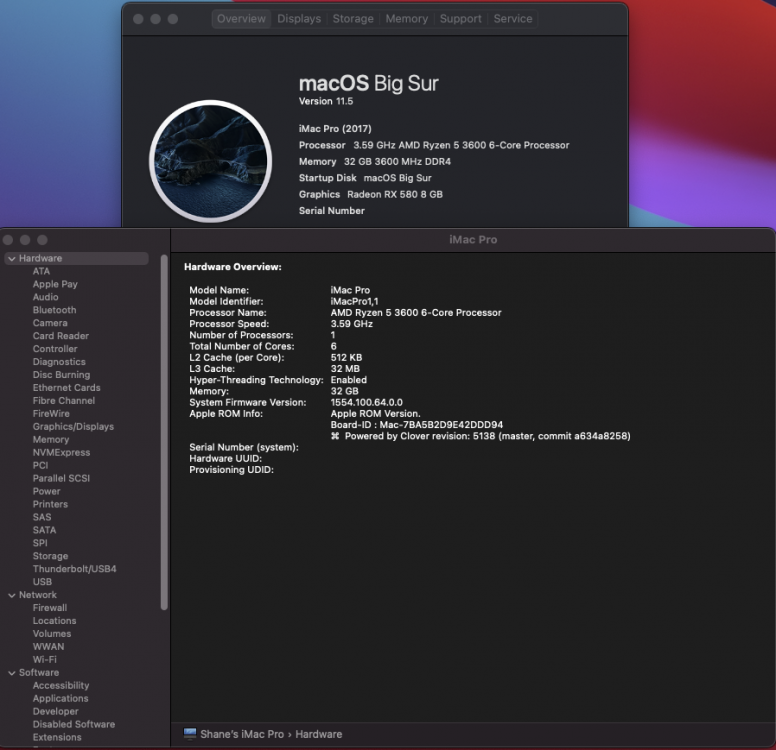776x750 pixels.
Task: Click the Radeon RX 580 graphics text
Action: [x=395, y=195]
